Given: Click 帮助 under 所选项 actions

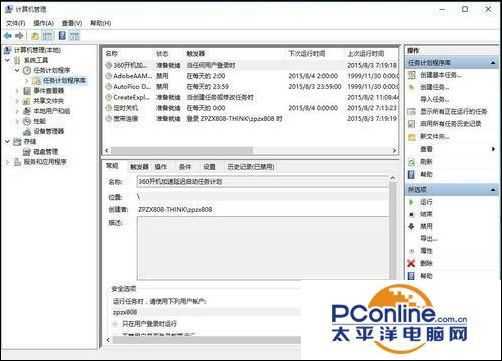Looking at the screenshot, I should pos(426,276).
